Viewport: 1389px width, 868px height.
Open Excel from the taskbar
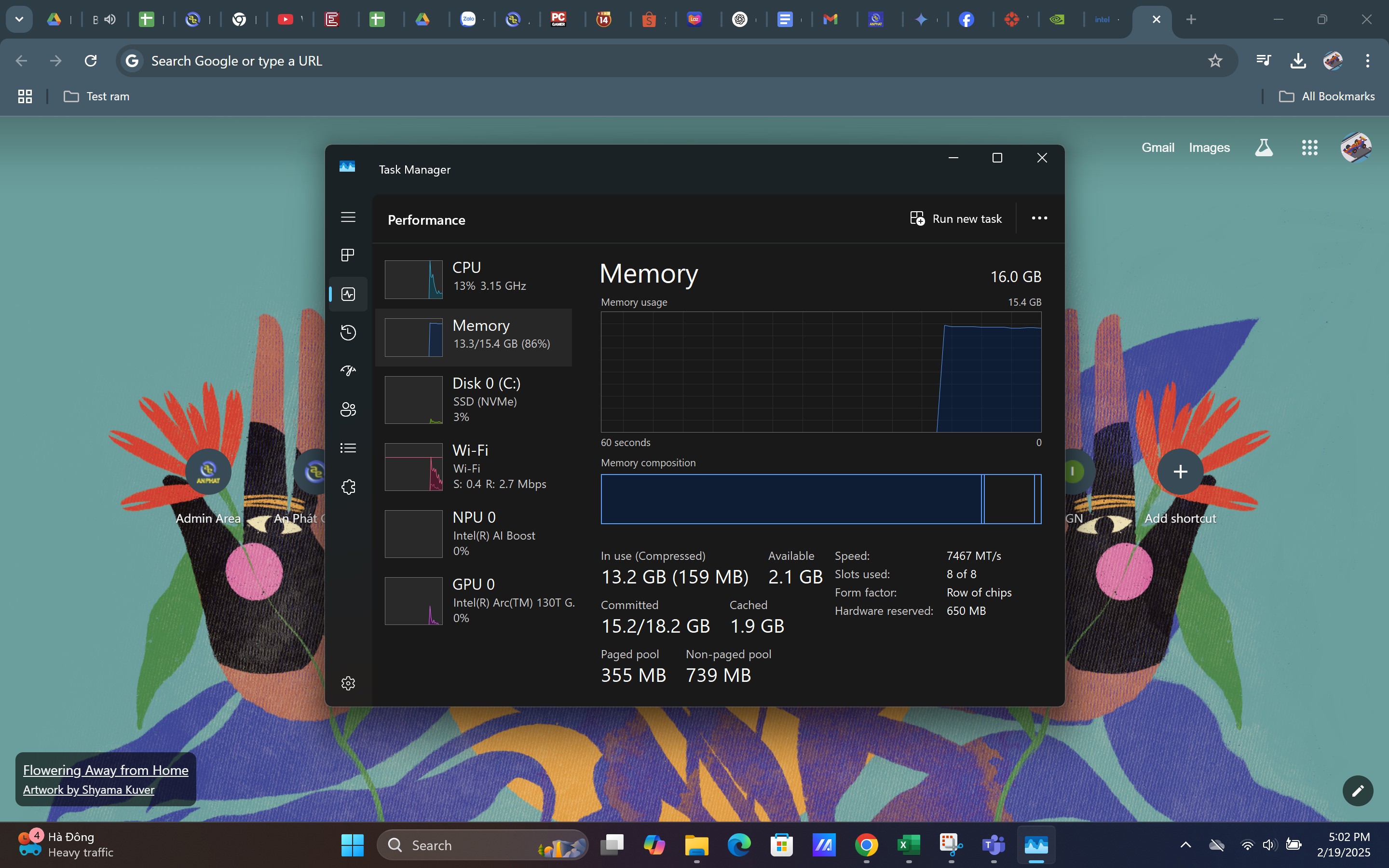(x=909, y=845)
